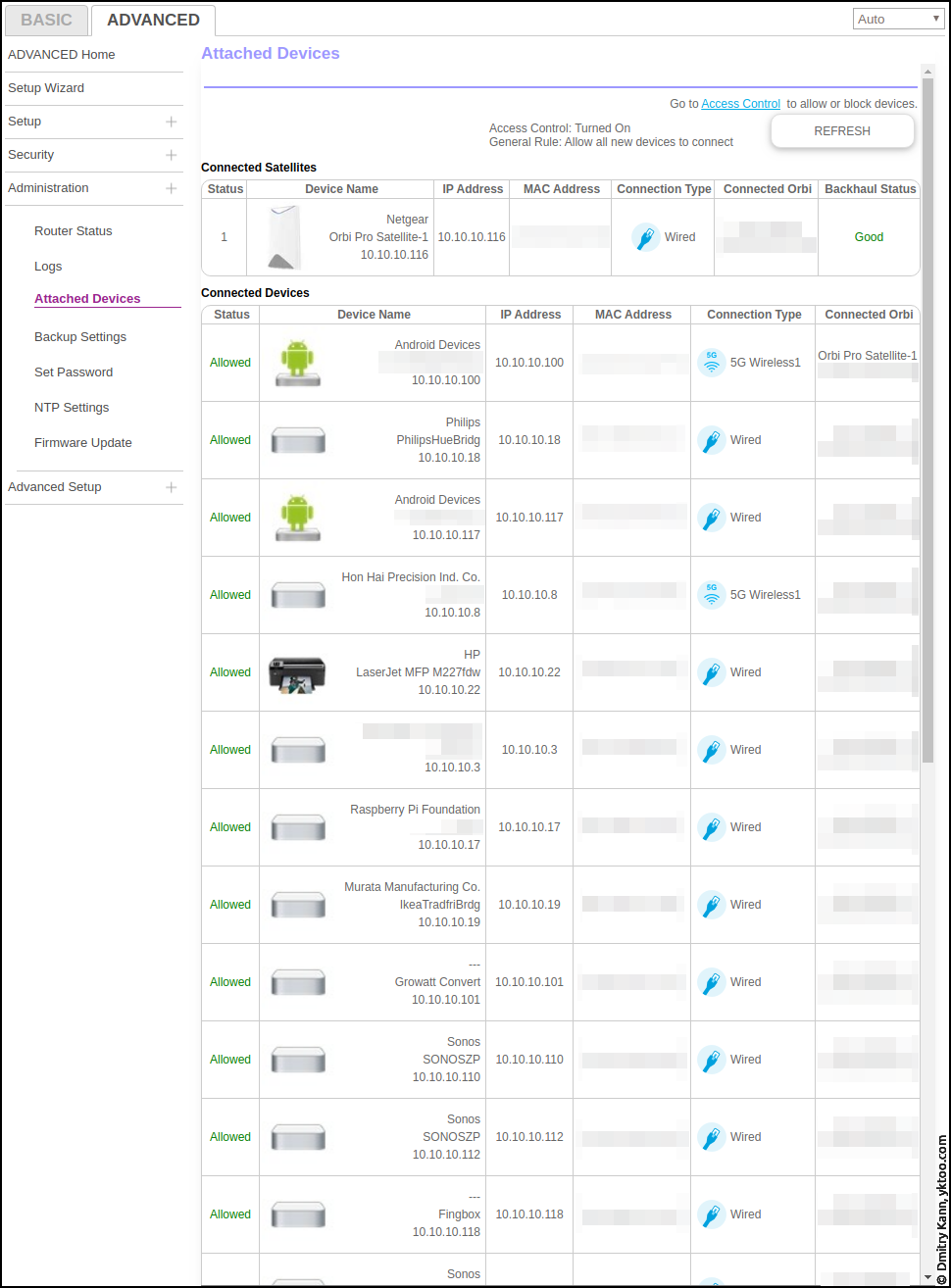The image size is (951, 1288).
Task: Open Backup Settings page
Action: tap(80, 337)
